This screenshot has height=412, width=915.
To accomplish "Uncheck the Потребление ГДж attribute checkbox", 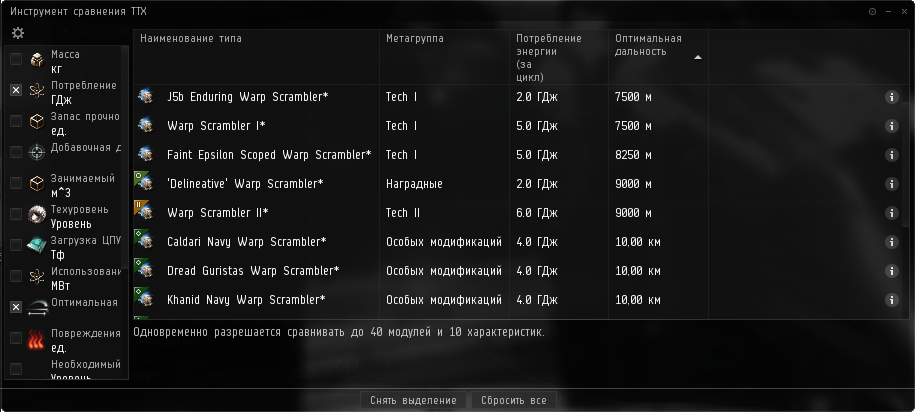I will click(16, 90).
